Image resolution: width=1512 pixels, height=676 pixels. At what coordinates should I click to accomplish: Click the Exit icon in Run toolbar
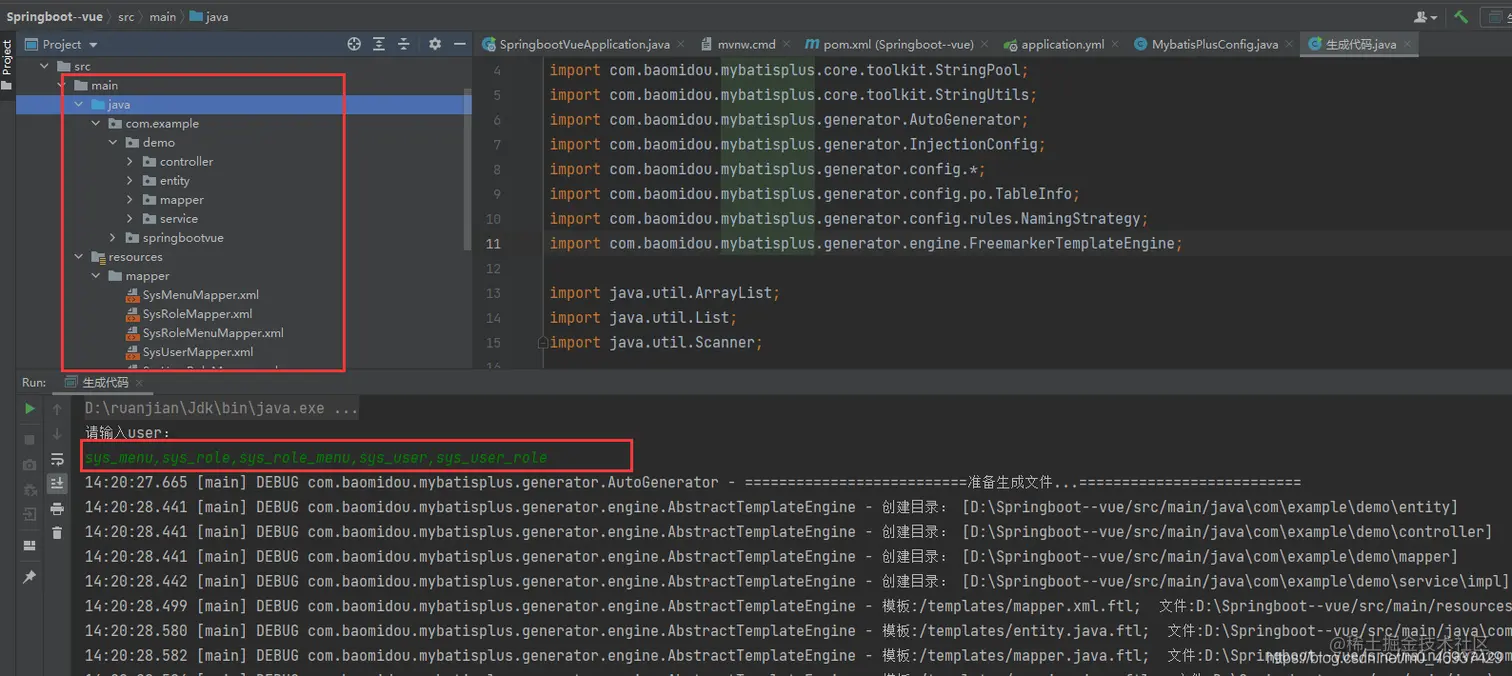tap(30, 514)
